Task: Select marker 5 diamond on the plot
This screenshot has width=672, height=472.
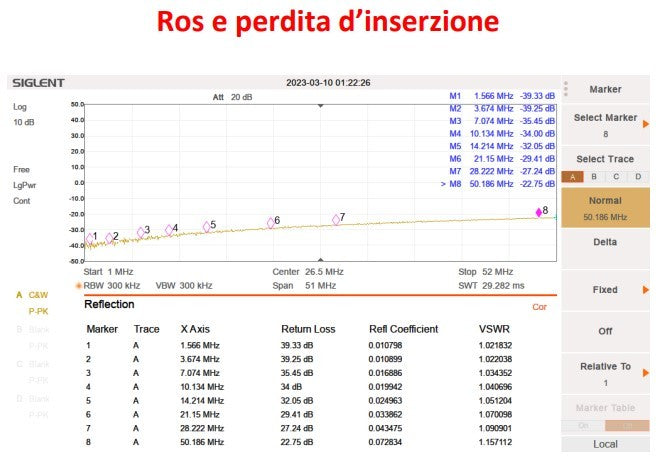Action: coord(208,227)
